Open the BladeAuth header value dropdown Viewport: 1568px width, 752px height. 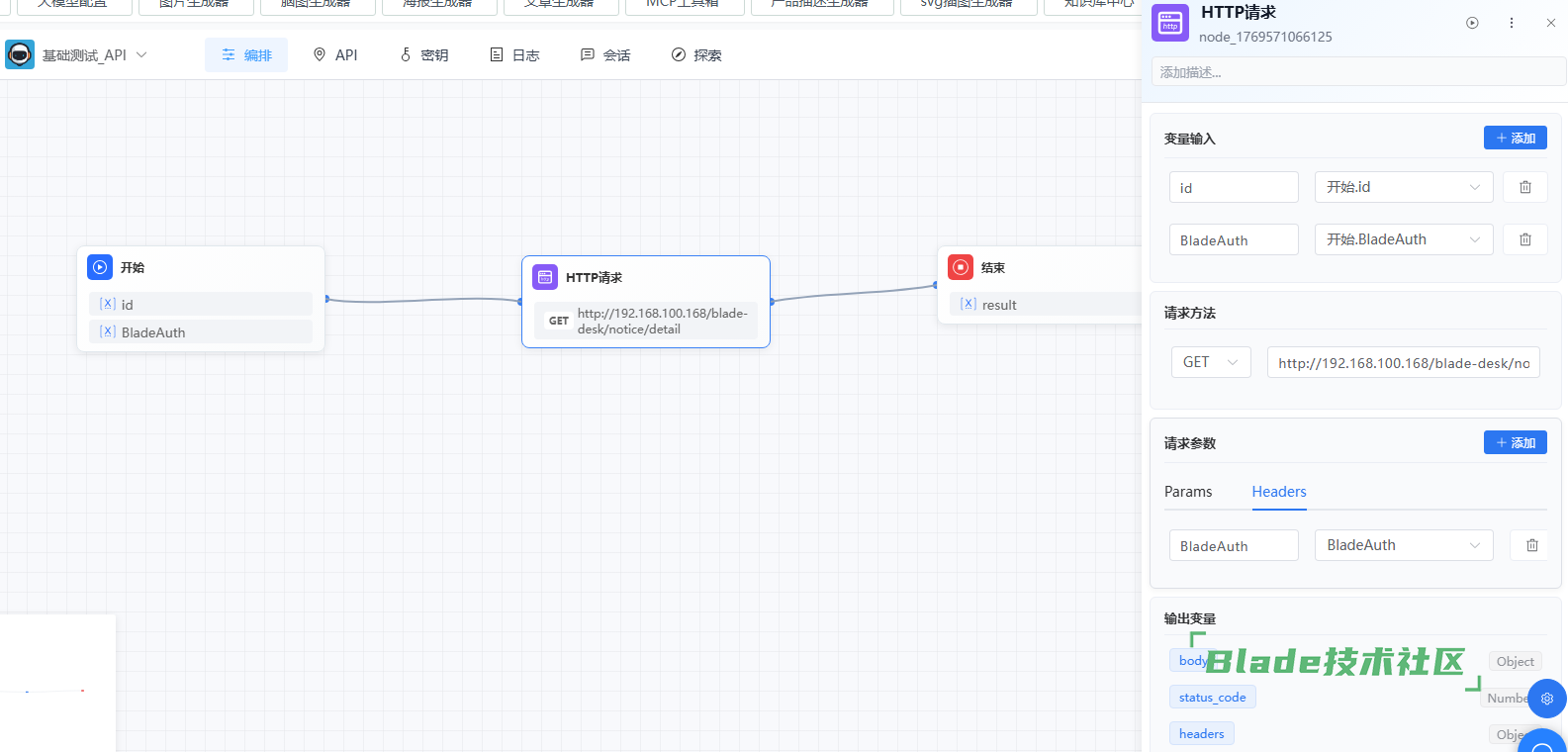pyautogui.click(x=1403, y=545)
